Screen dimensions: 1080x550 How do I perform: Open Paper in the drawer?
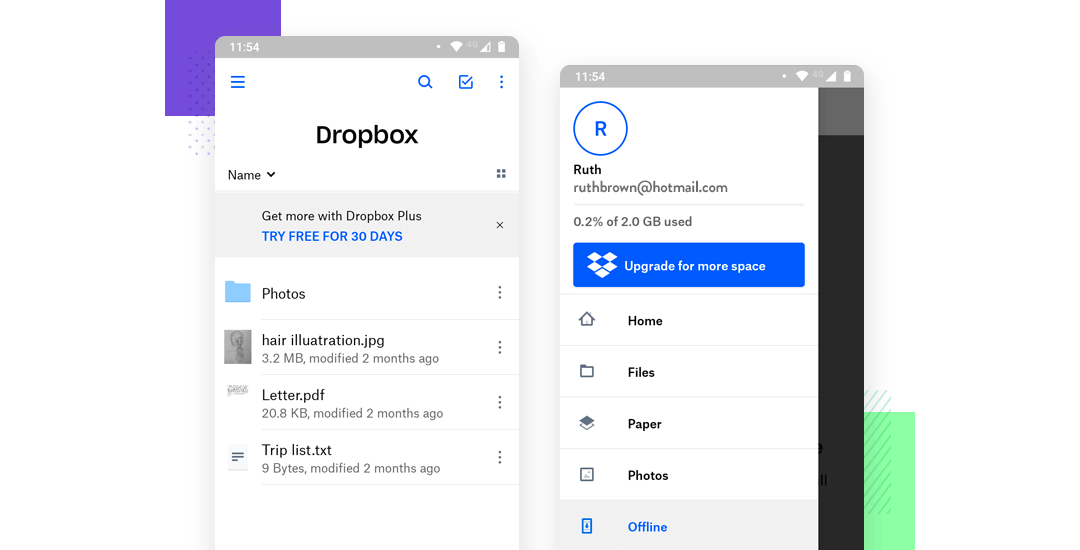pyautogui.click(x=689, y=423)
